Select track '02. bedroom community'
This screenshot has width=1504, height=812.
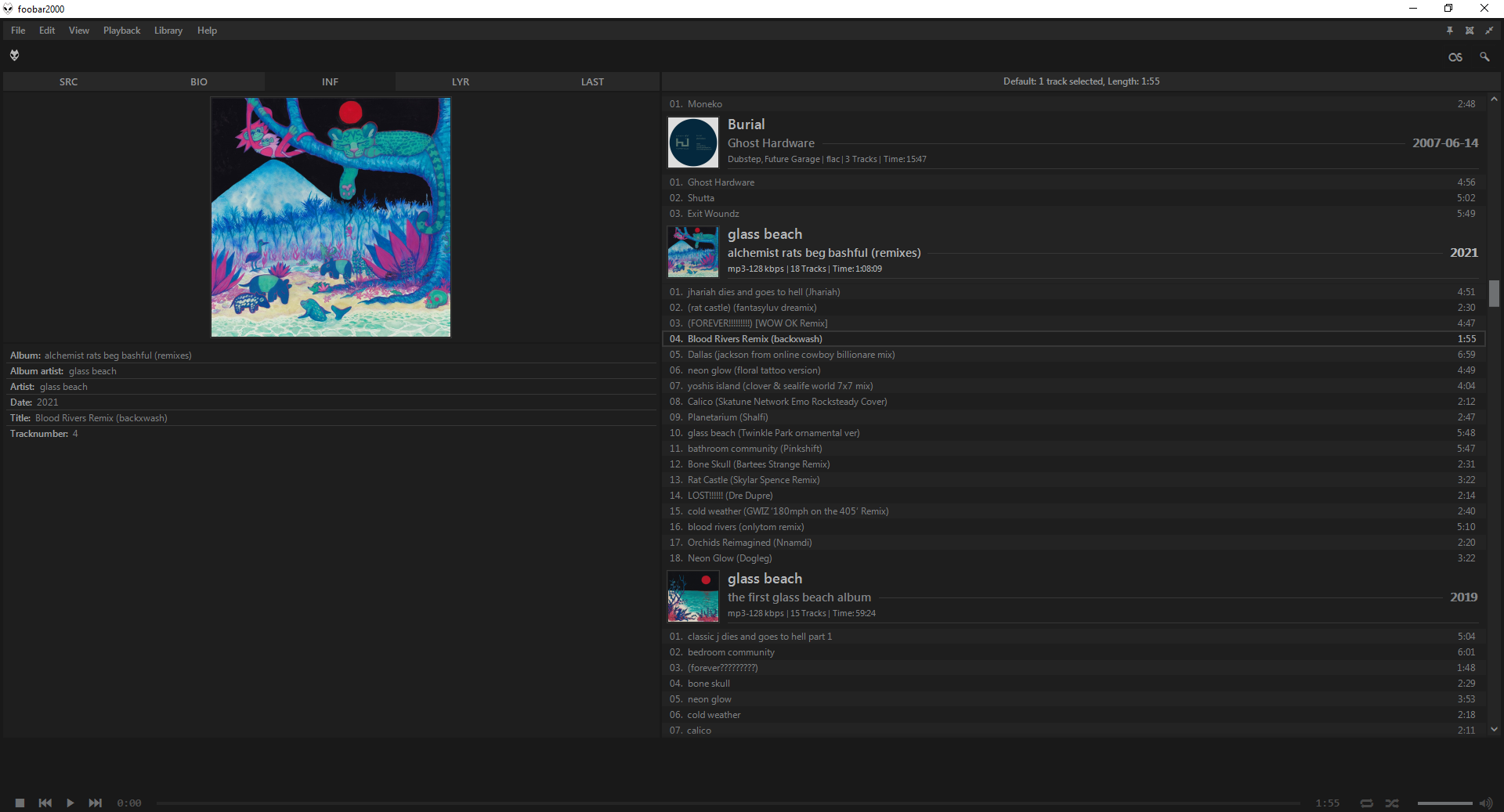1074,652
